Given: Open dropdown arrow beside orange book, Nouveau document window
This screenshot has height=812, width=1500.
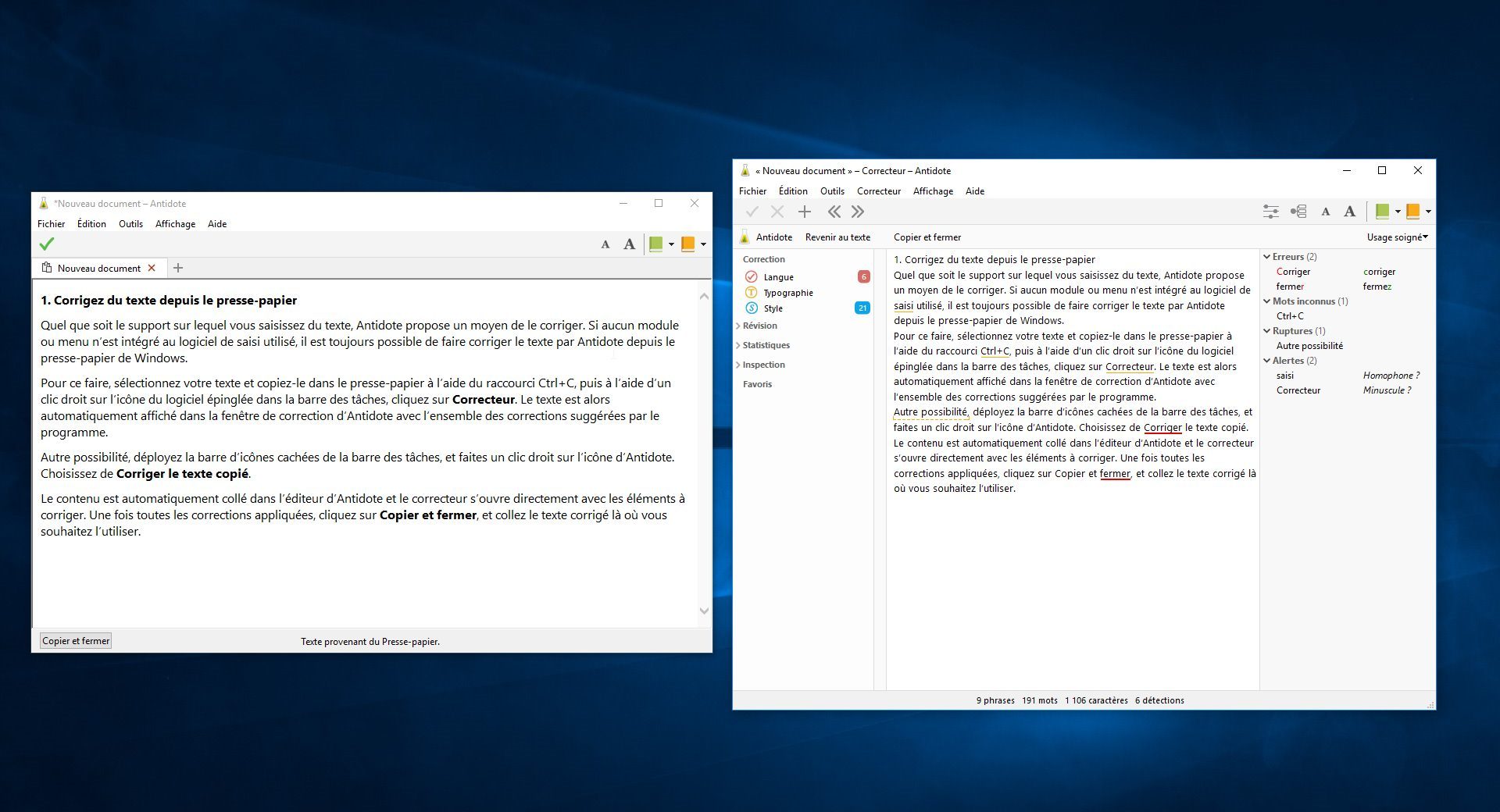Looking at the screenshot, I should pyautogui.click(x=703, y=244).
